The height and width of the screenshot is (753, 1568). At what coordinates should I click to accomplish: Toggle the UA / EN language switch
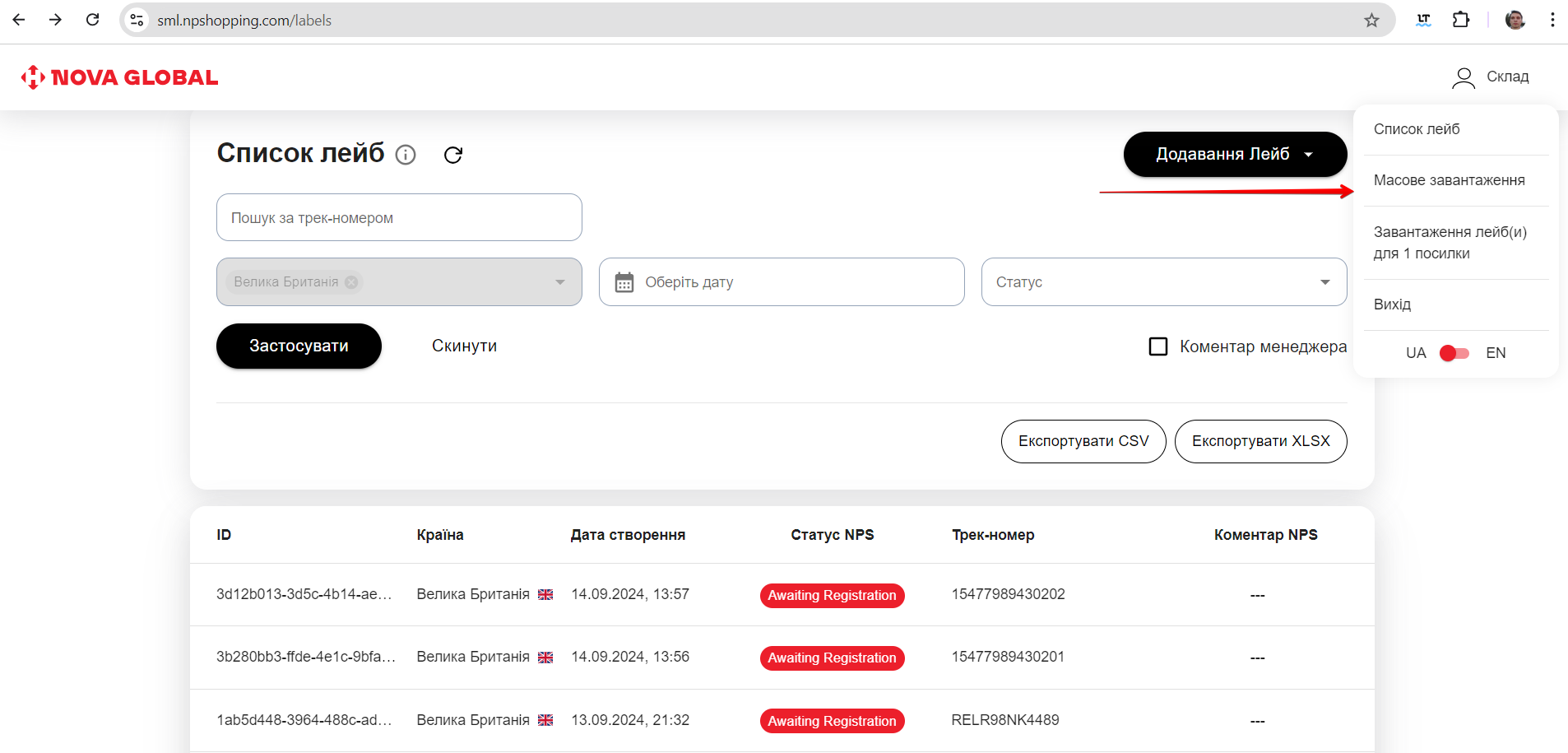pos(1454,353)
